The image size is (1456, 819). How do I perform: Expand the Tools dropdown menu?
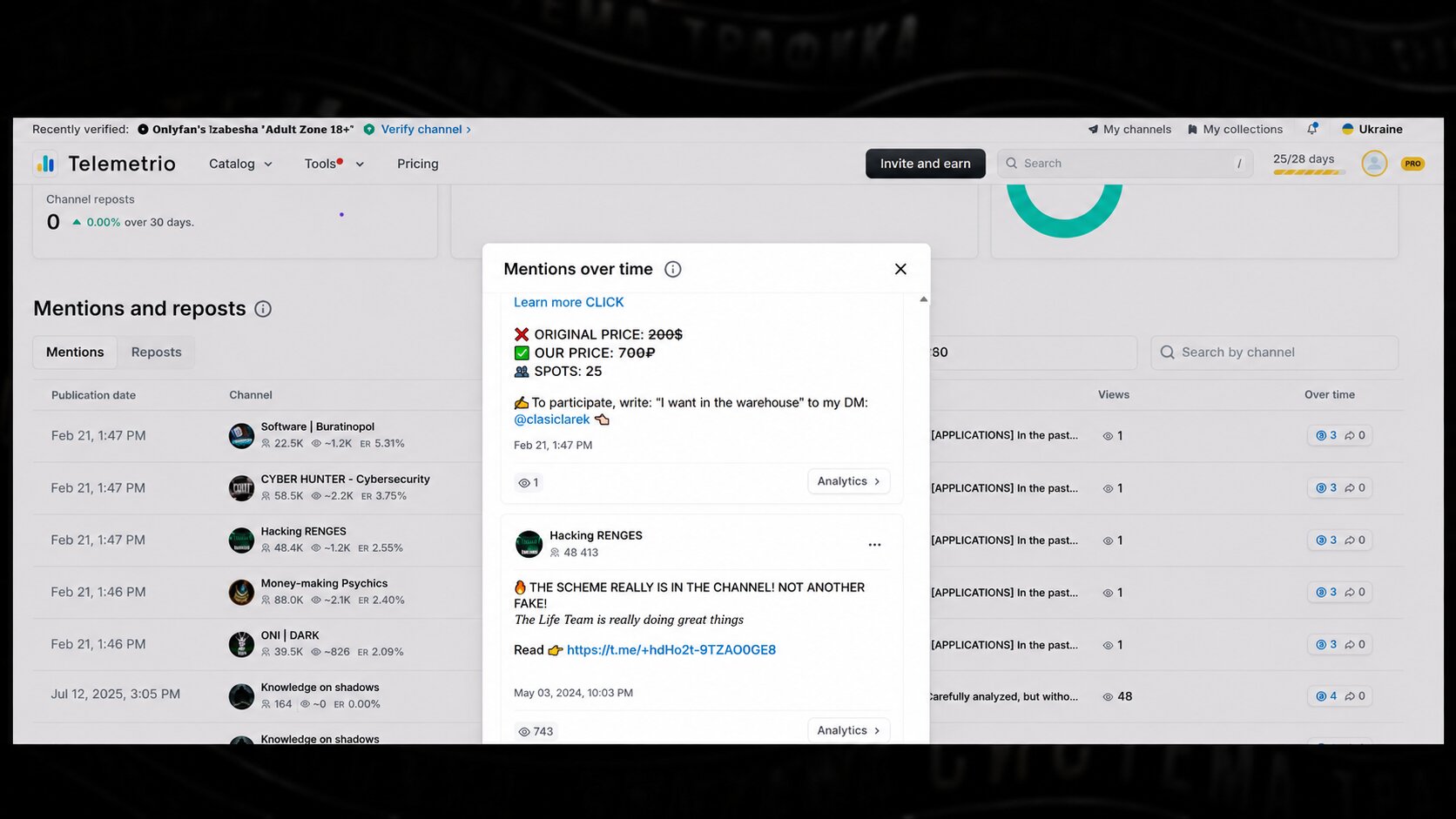334,164
